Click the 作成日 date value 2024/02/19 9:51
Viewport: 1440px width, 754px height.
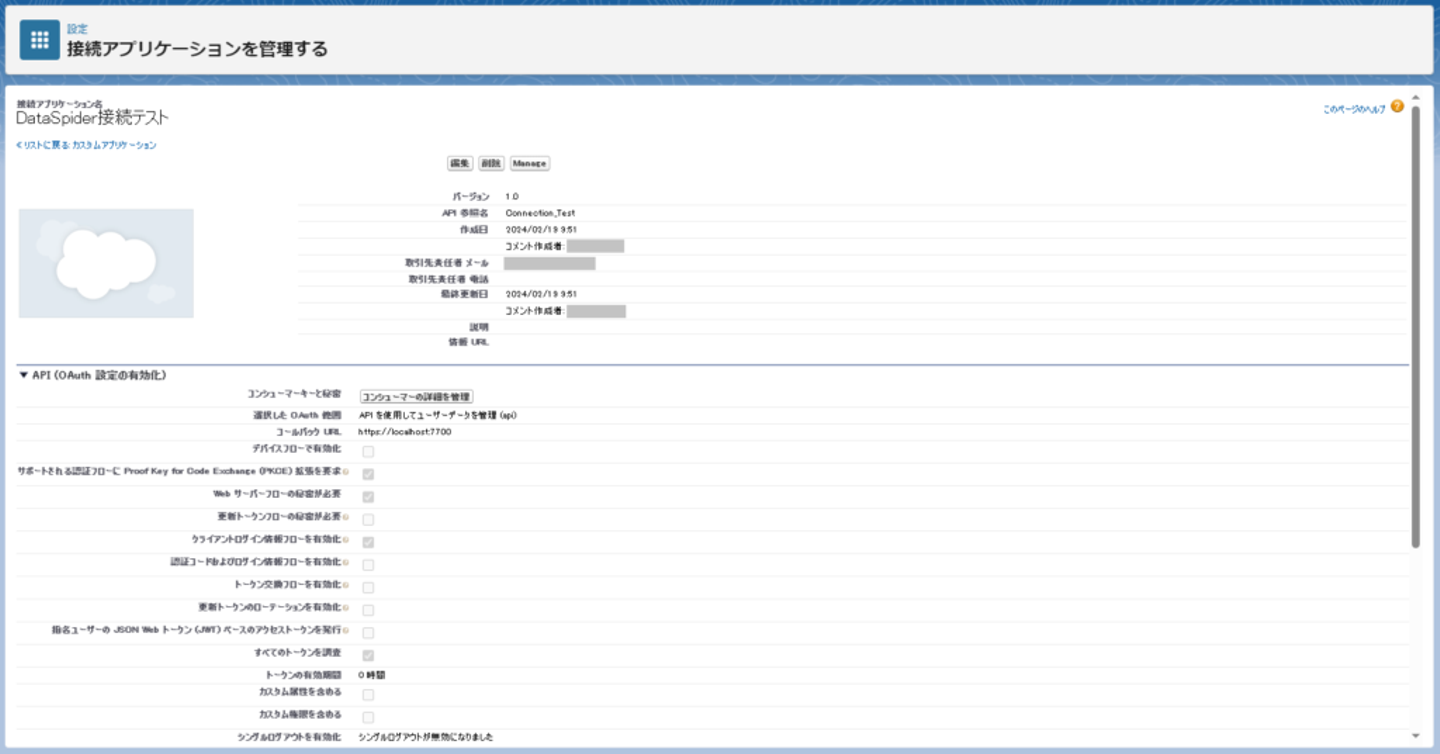541,229
